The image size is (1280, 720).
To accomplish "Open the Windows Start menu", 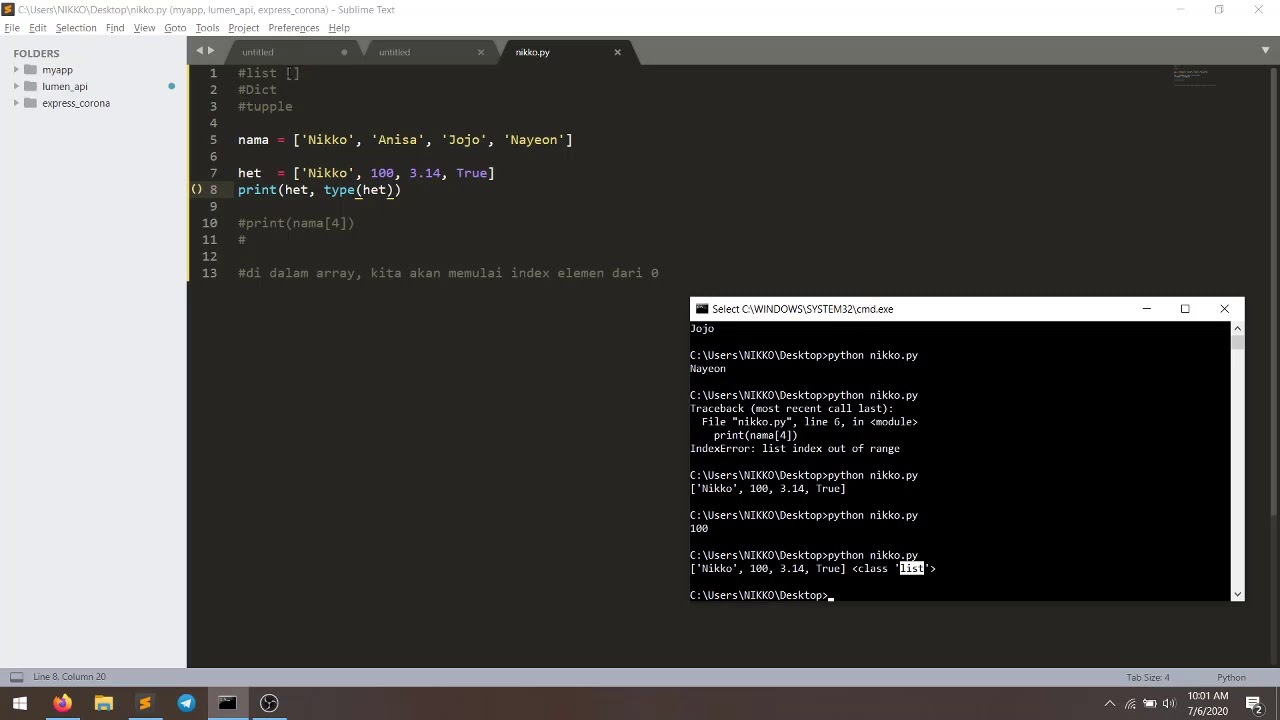I will [x=20, y=703].
